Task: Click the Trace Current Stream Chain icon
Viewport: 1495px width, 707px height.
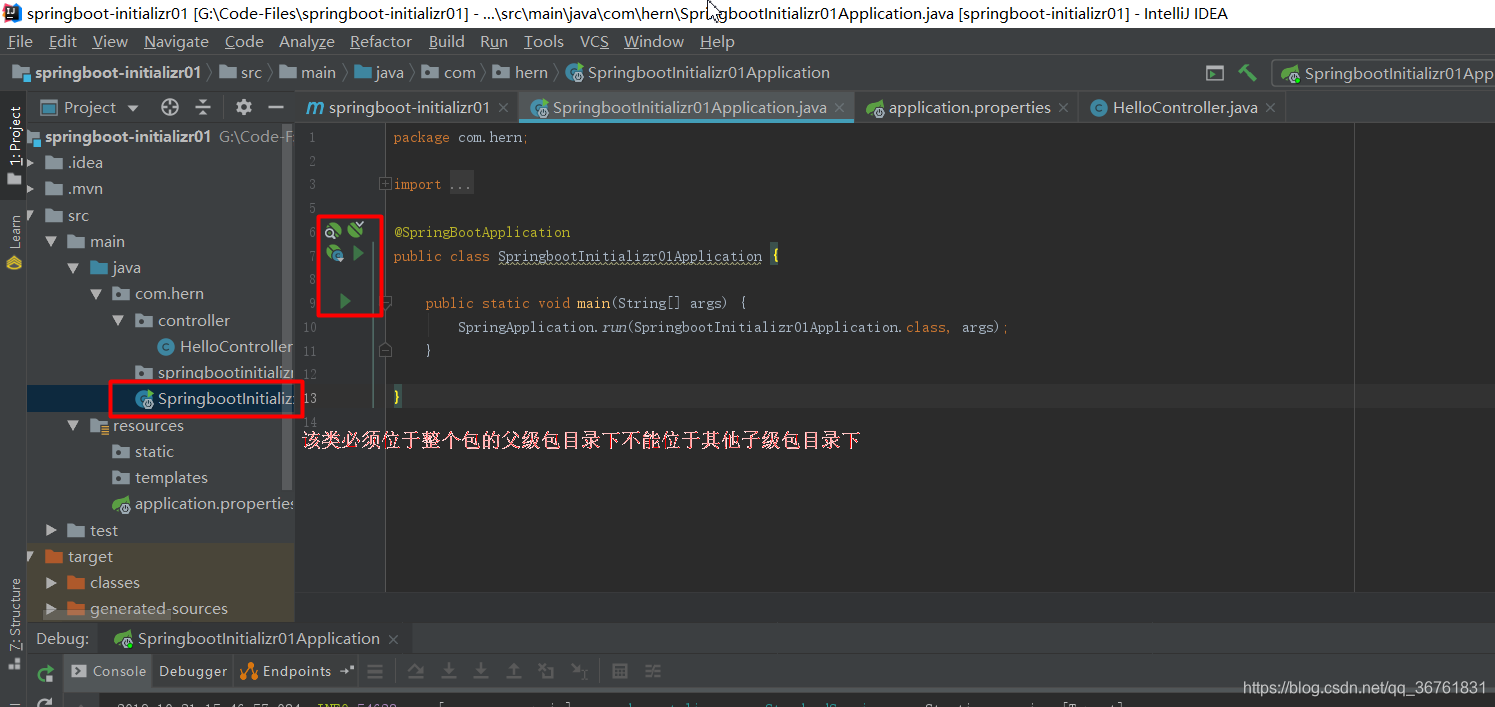Action: (x=653, y=671)
